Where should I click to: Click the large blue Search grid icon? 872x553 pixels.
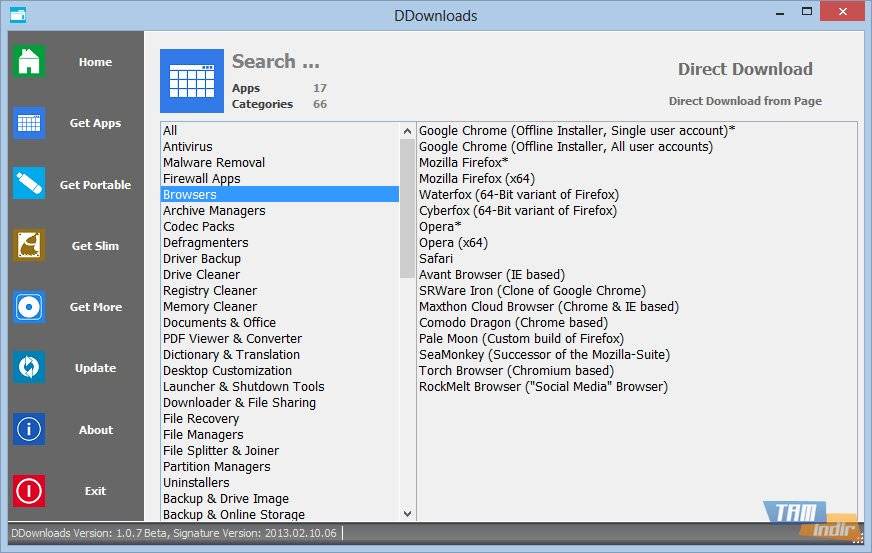(x=192, y=81)
